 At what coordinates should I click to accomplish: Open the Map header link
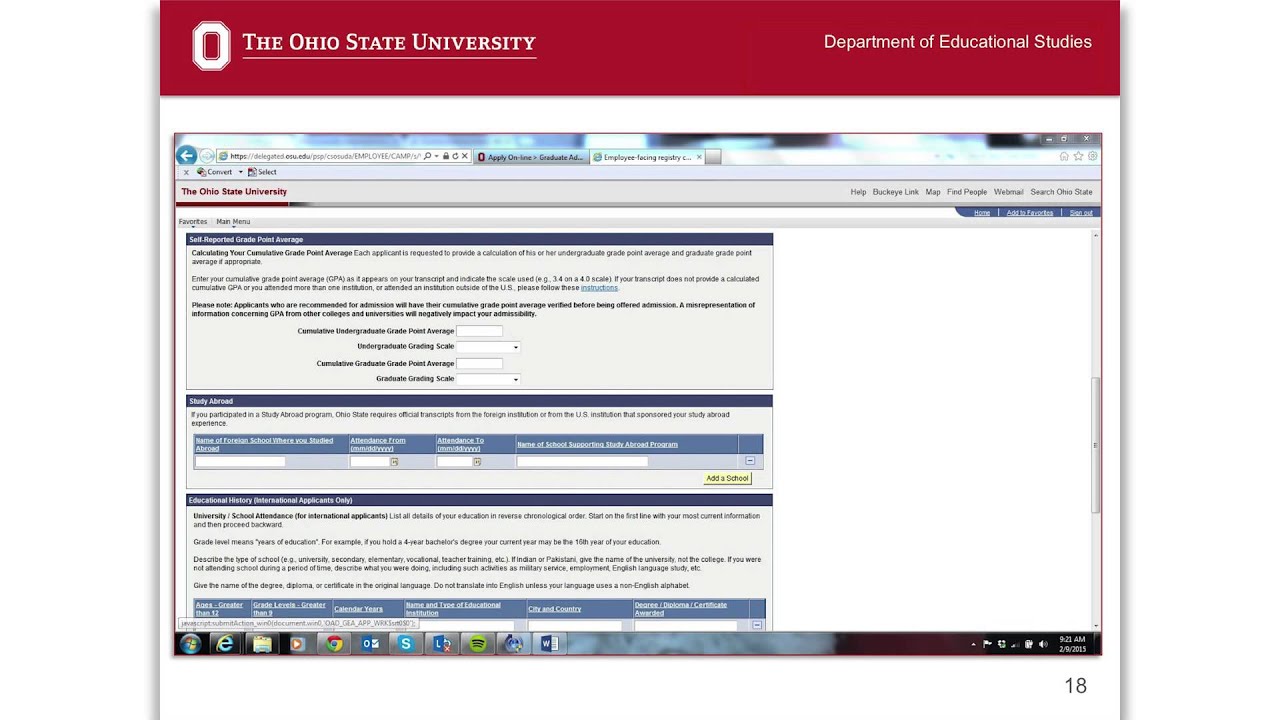point(933,192)
